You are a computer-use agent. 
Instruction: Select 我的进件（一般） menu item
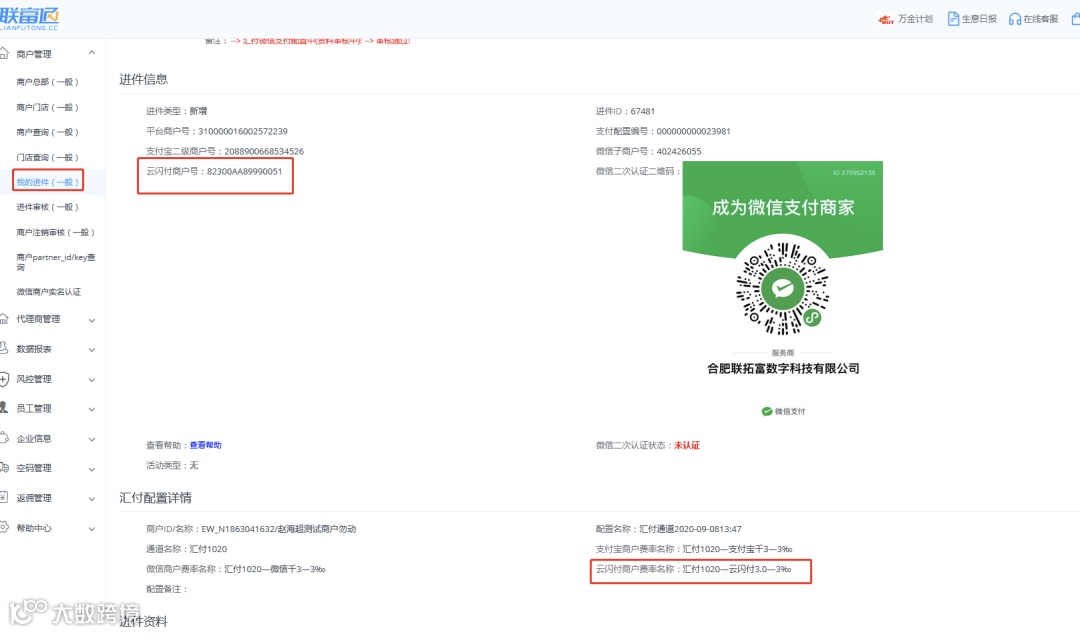pos(48,182)
